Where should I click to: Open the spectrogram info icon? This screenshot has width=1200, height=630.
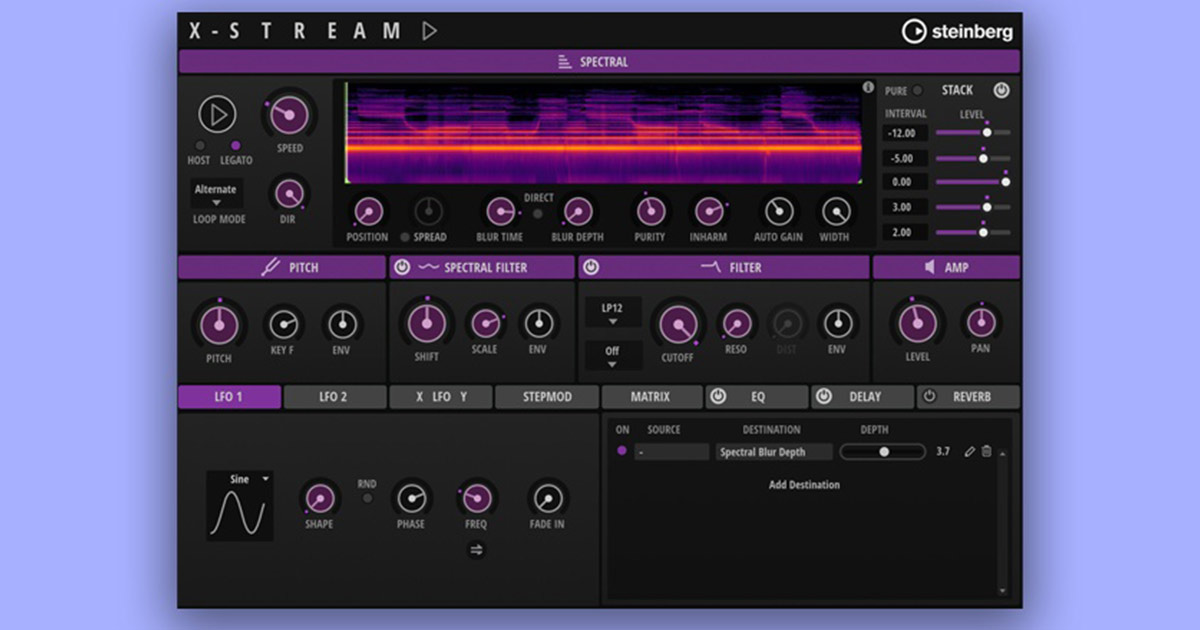click(x=868, y=87)
